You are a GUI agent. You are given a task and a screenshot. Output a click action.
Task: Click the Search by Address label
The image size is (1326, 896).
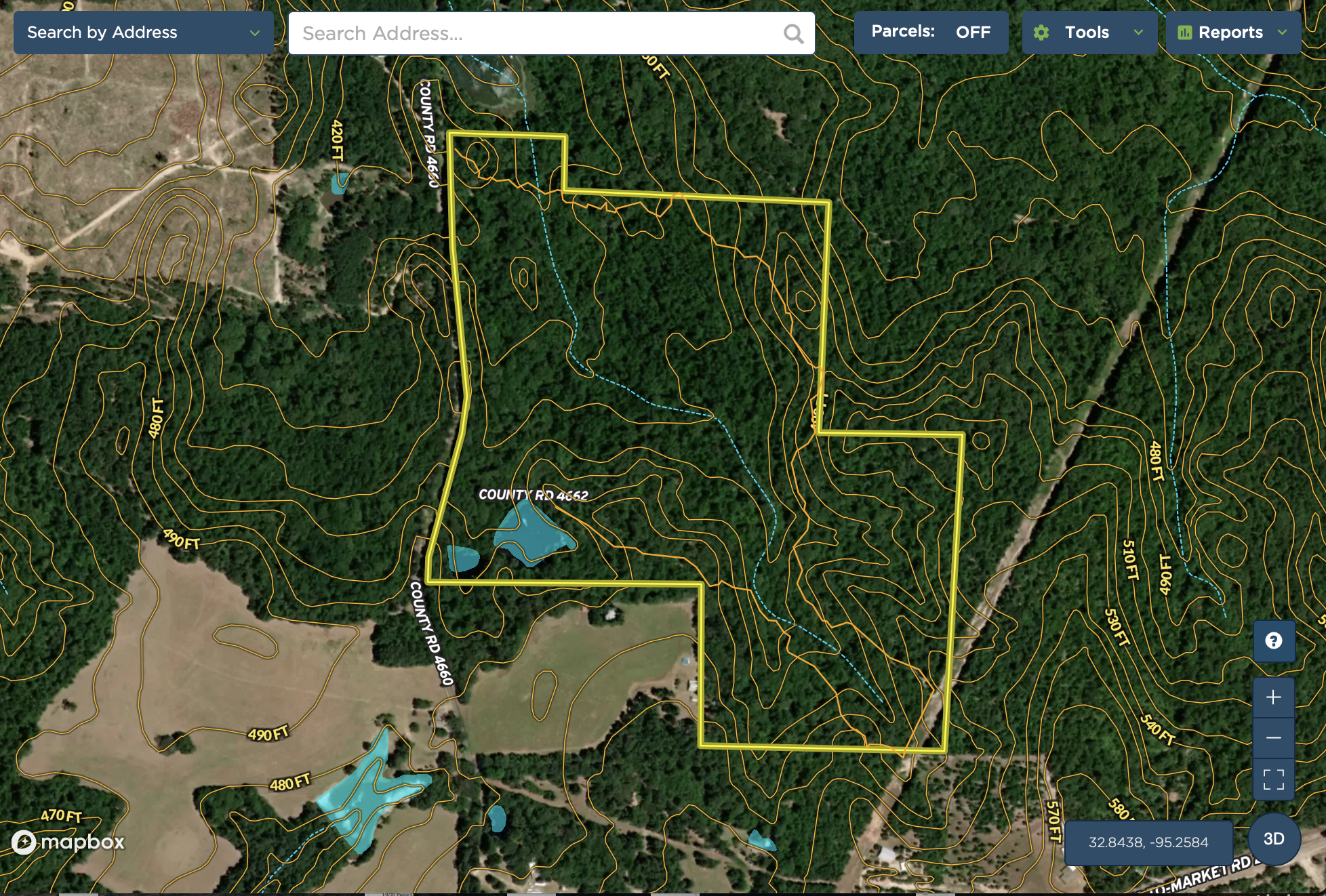coord(102,33)
